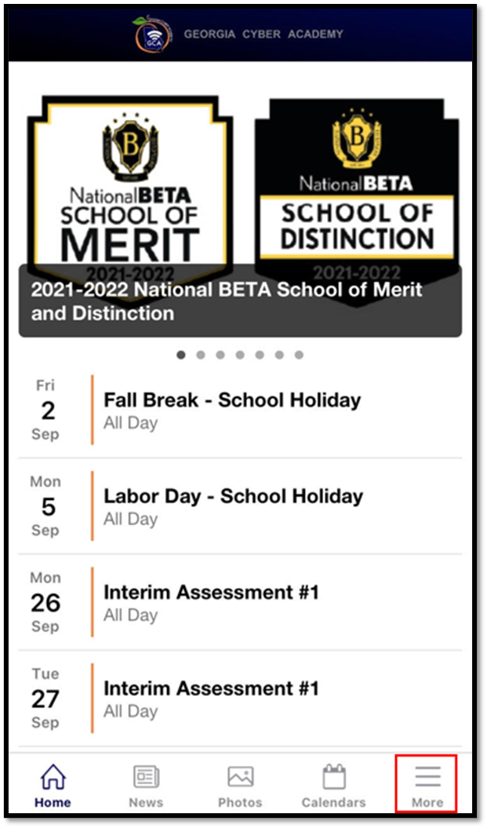Select the last carousel page dot
Screen dimensions: 487x828
pos(299,355)
